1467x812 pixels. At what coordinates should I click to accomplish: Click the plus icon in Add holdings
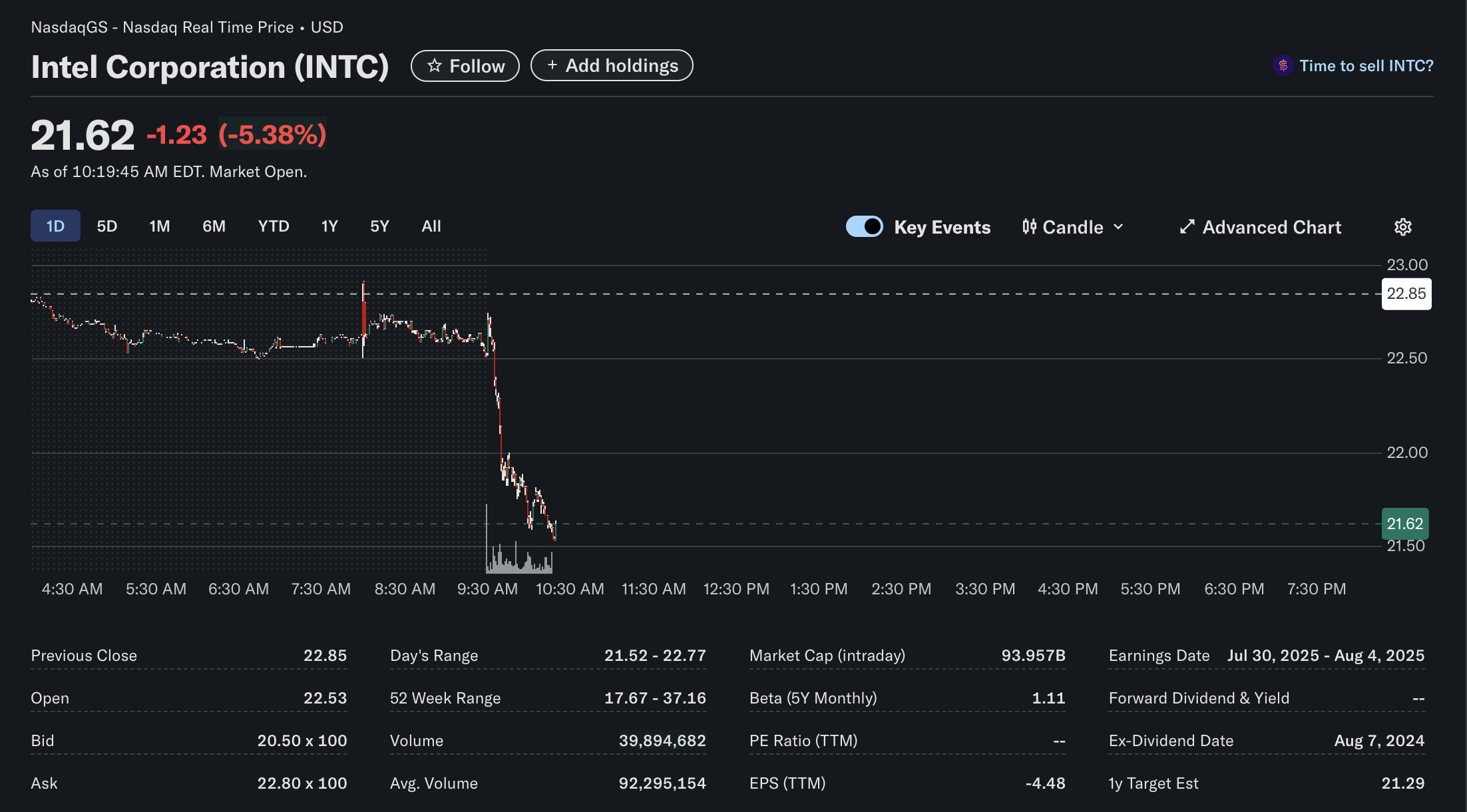coord(552,65)
